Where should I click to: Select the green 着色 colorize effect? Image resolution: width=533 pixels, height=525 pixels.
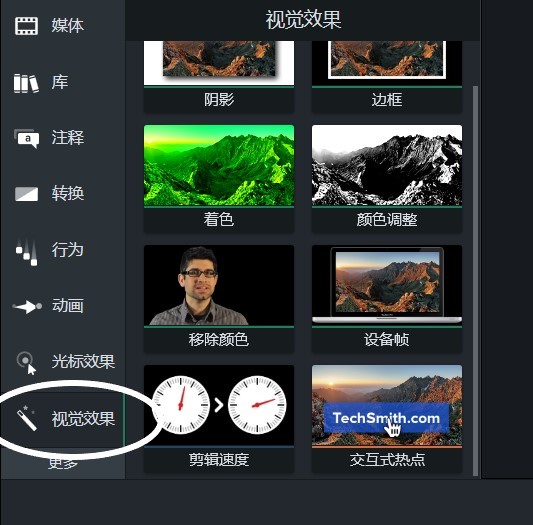[x=219, y=179]
